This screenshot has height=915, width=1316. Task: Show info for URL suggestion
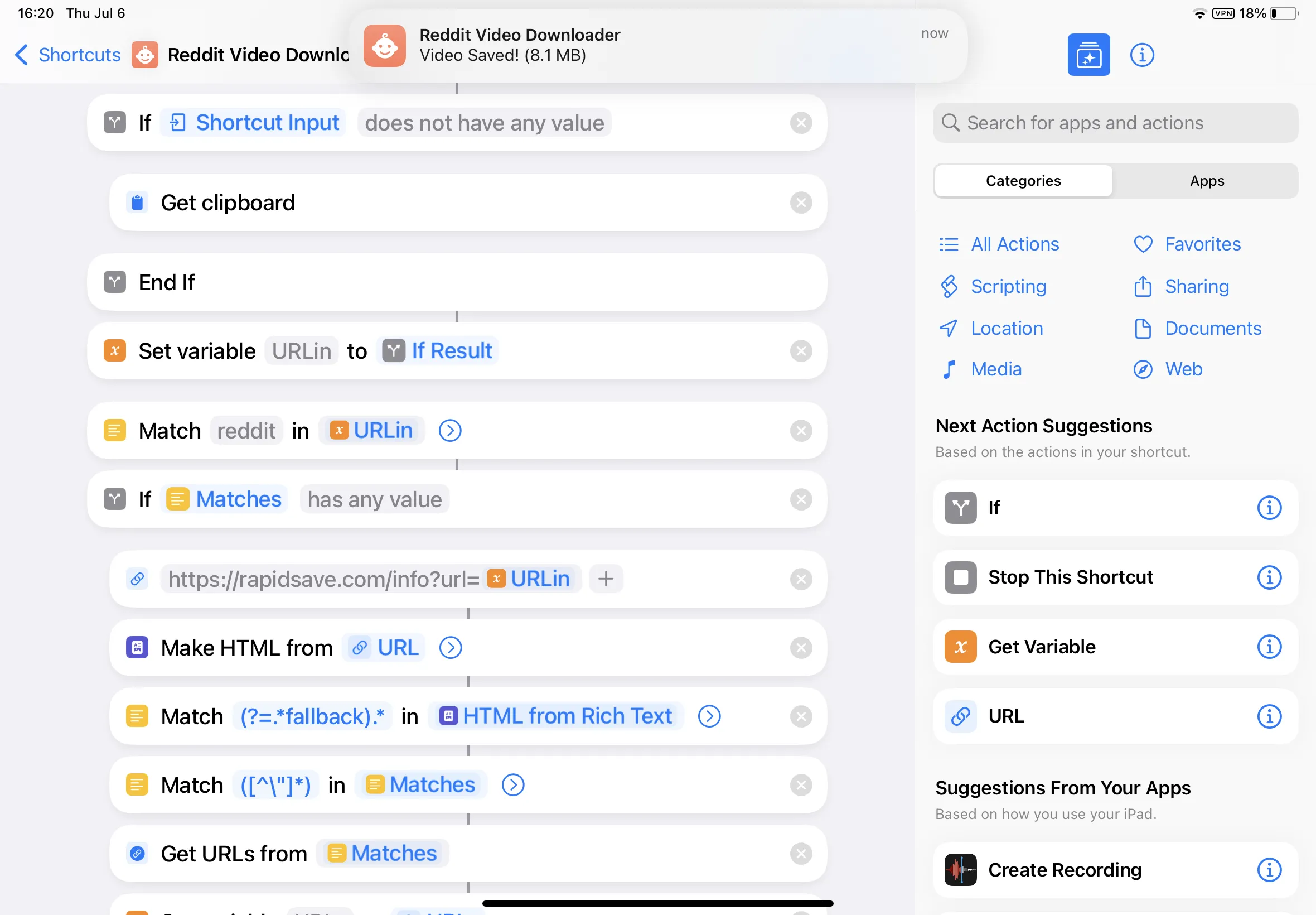[x=1269, y=716]
